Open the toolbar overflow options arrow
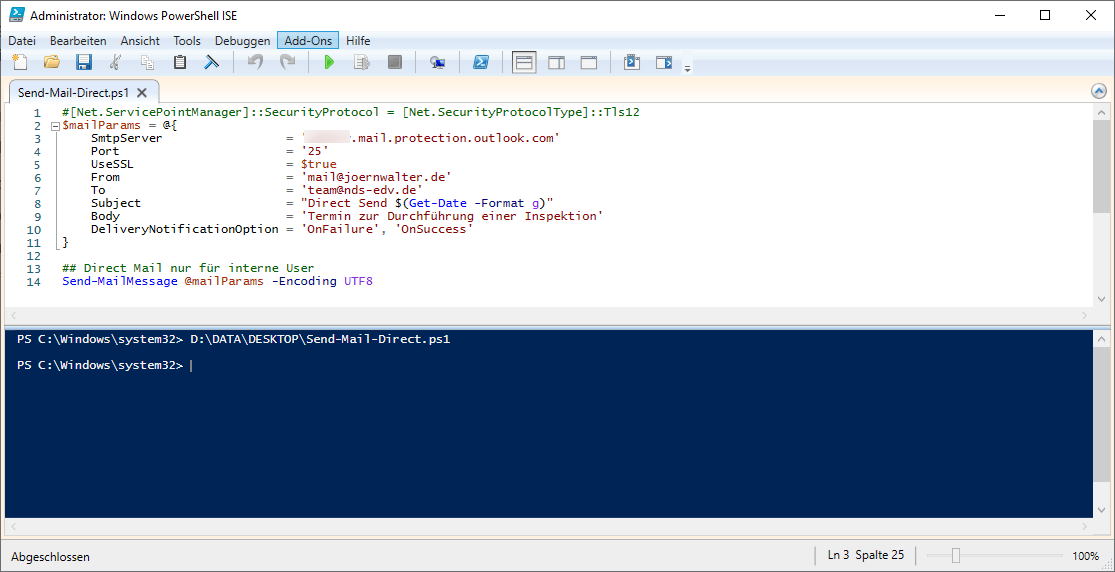 [687, 68]
